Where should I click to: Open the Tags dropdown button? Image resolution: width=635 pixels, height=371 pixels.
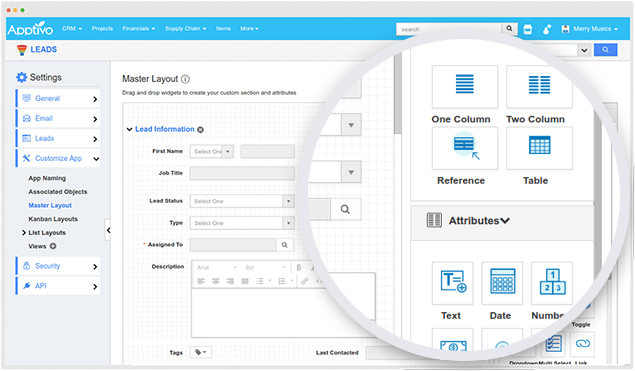pos(201,352)
